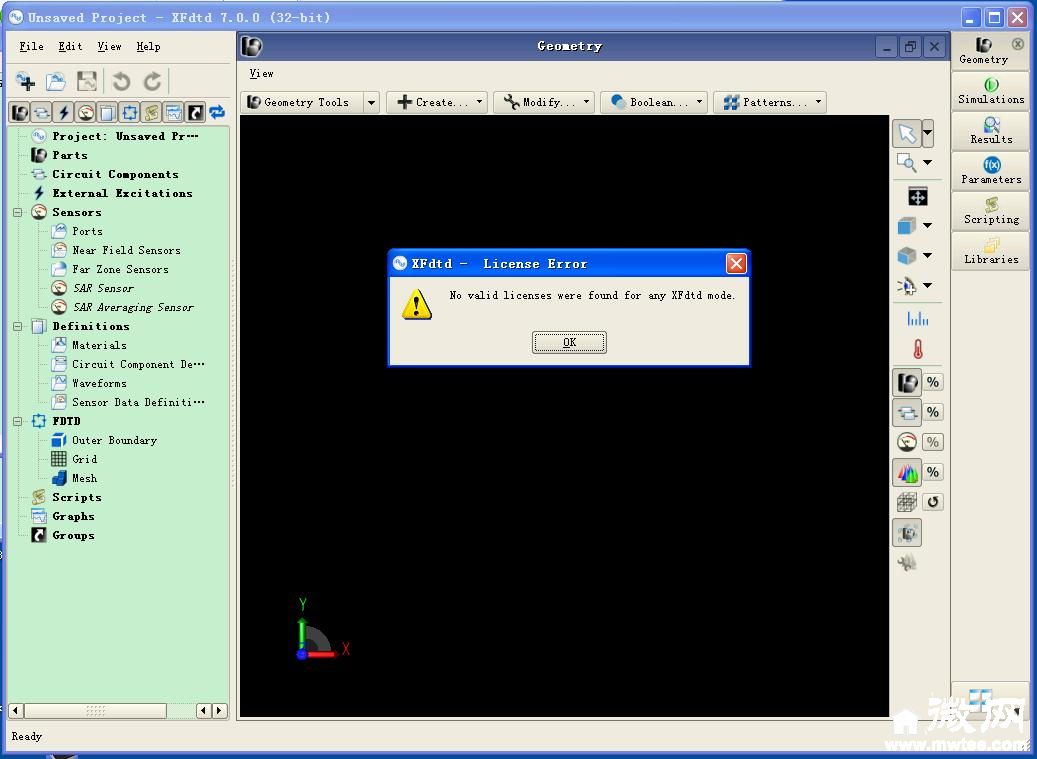Open the File menu
1037x759 pixels.
pyautogui.click(x=31, y=46)
